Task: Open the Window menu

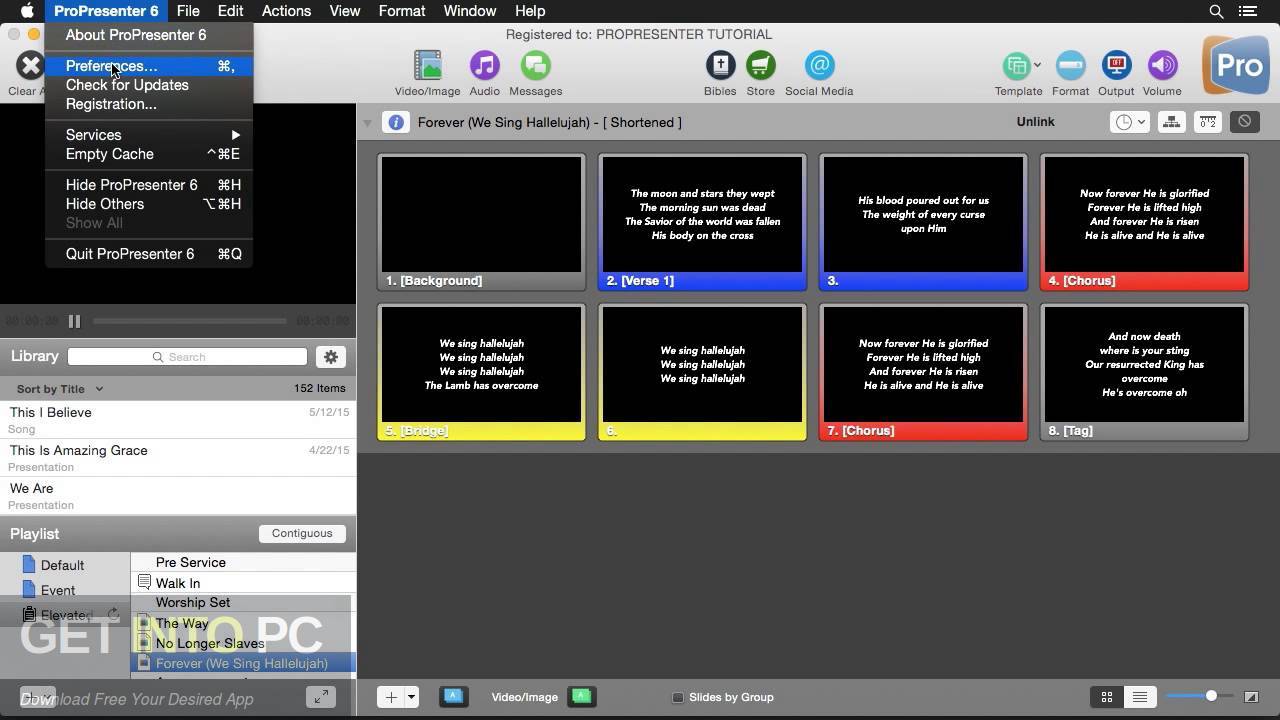Action: click(x=469, y=11)
